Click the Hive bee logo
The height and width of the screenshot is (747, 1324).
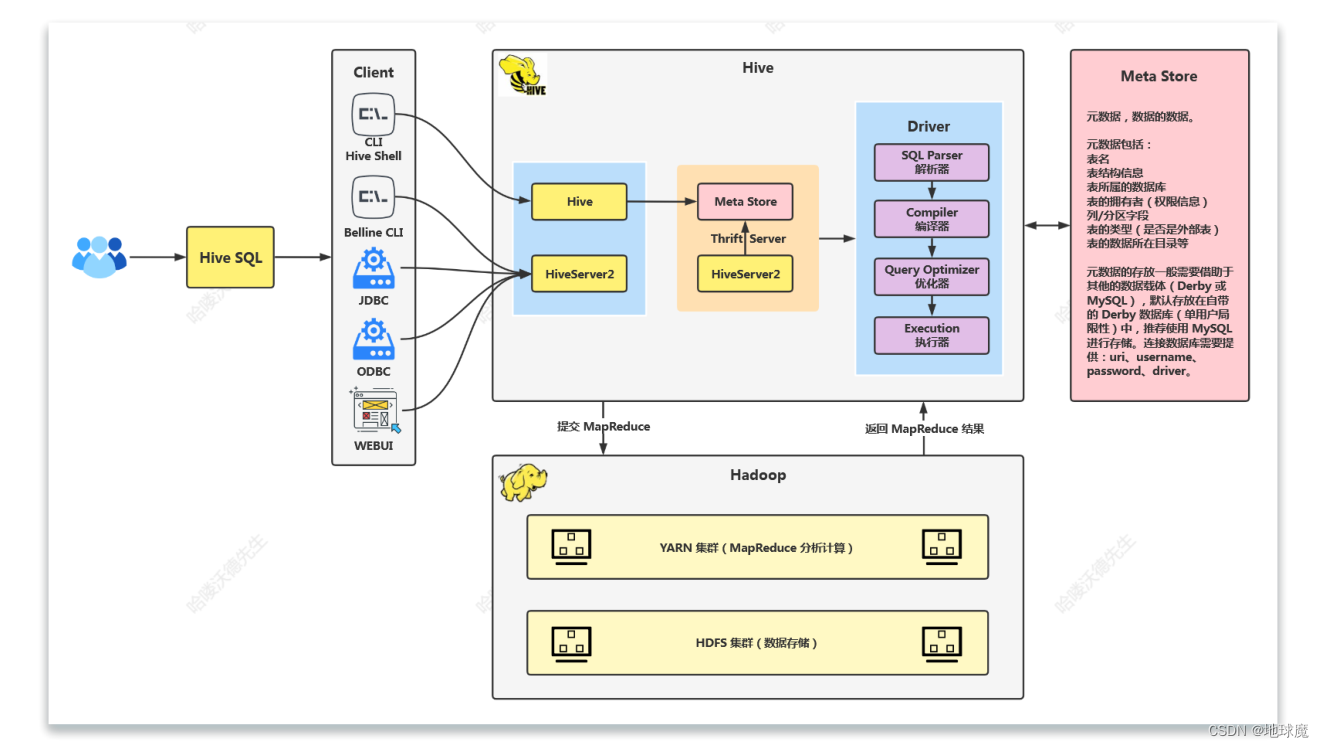coord(522,76)
